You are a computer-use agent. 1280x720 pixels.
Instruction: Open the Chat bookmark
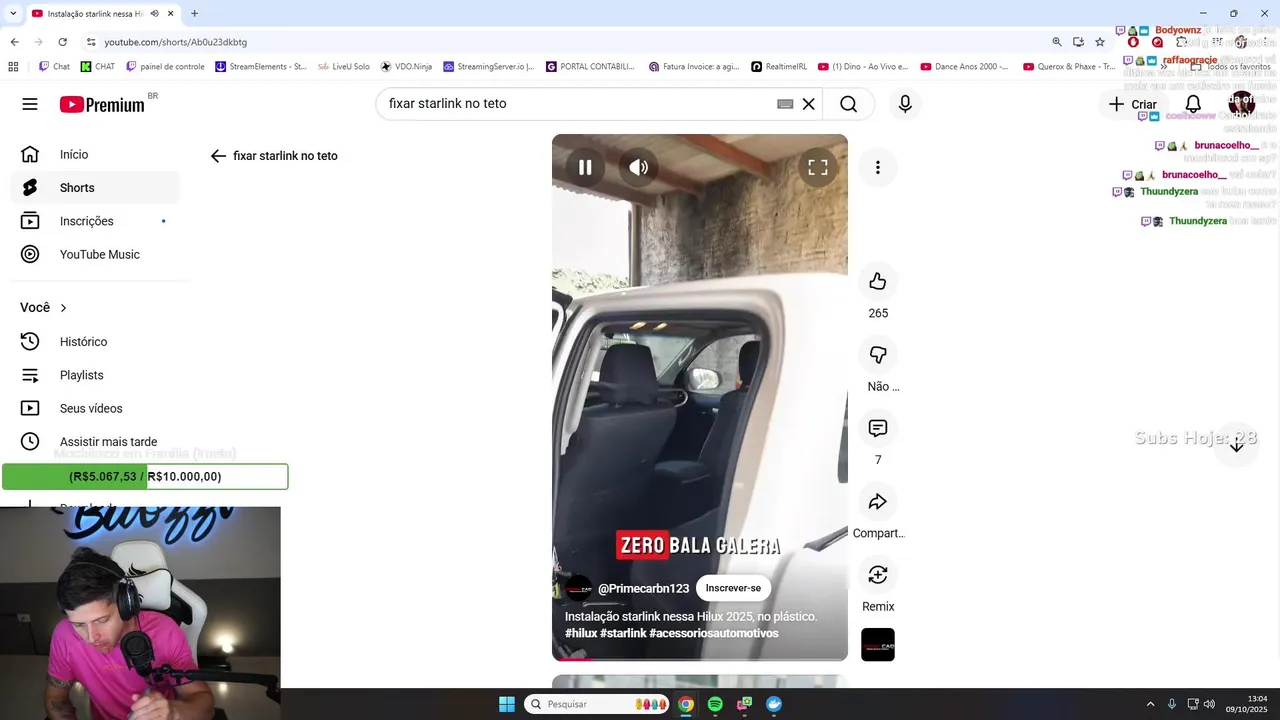click(x=54, y=67)
